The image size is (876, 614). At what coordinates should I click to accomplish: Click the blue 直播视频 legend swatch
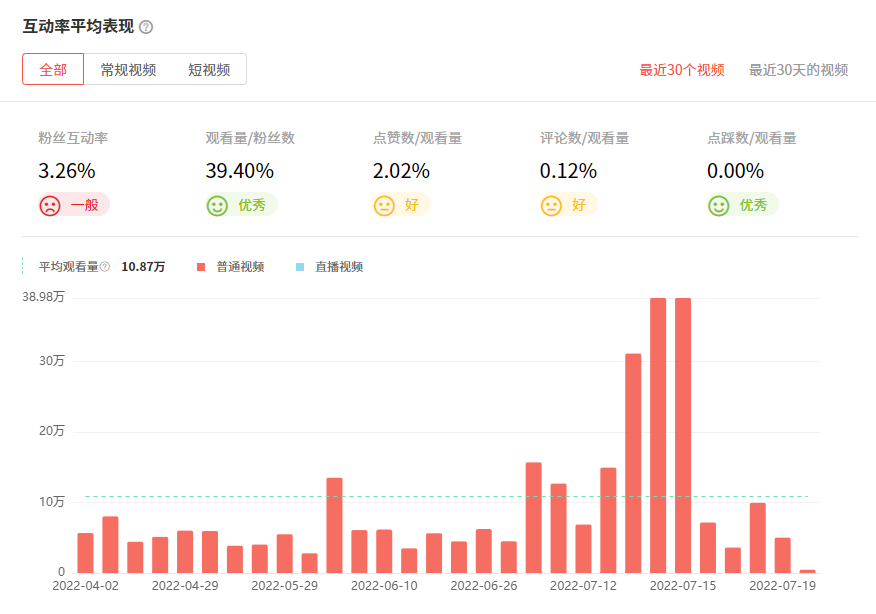click(x=300, y=267)
